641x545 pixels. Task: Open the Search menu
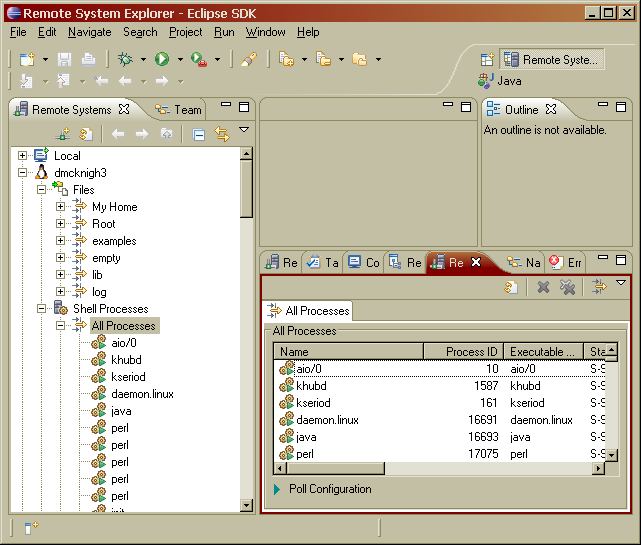click(140, 32)
